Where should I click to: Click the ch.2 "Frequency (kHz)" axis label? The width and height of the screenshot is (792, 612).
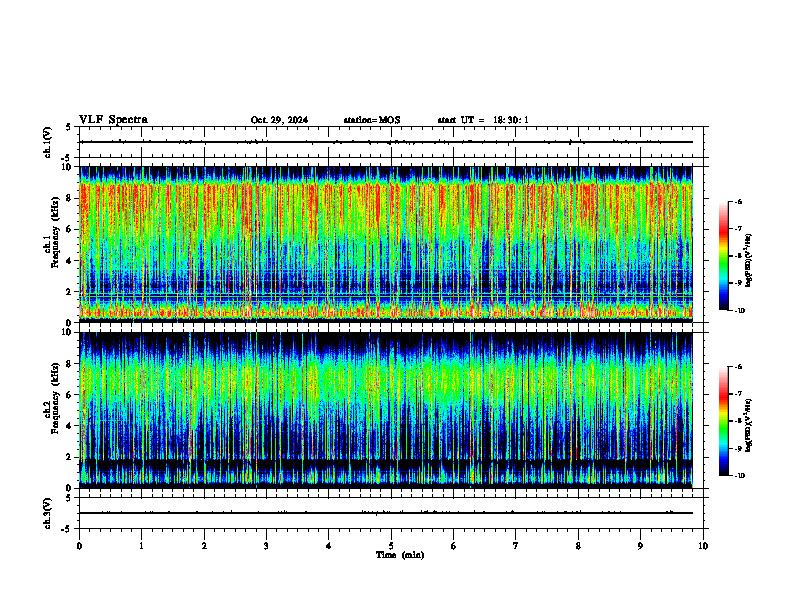tap(55, 398)
